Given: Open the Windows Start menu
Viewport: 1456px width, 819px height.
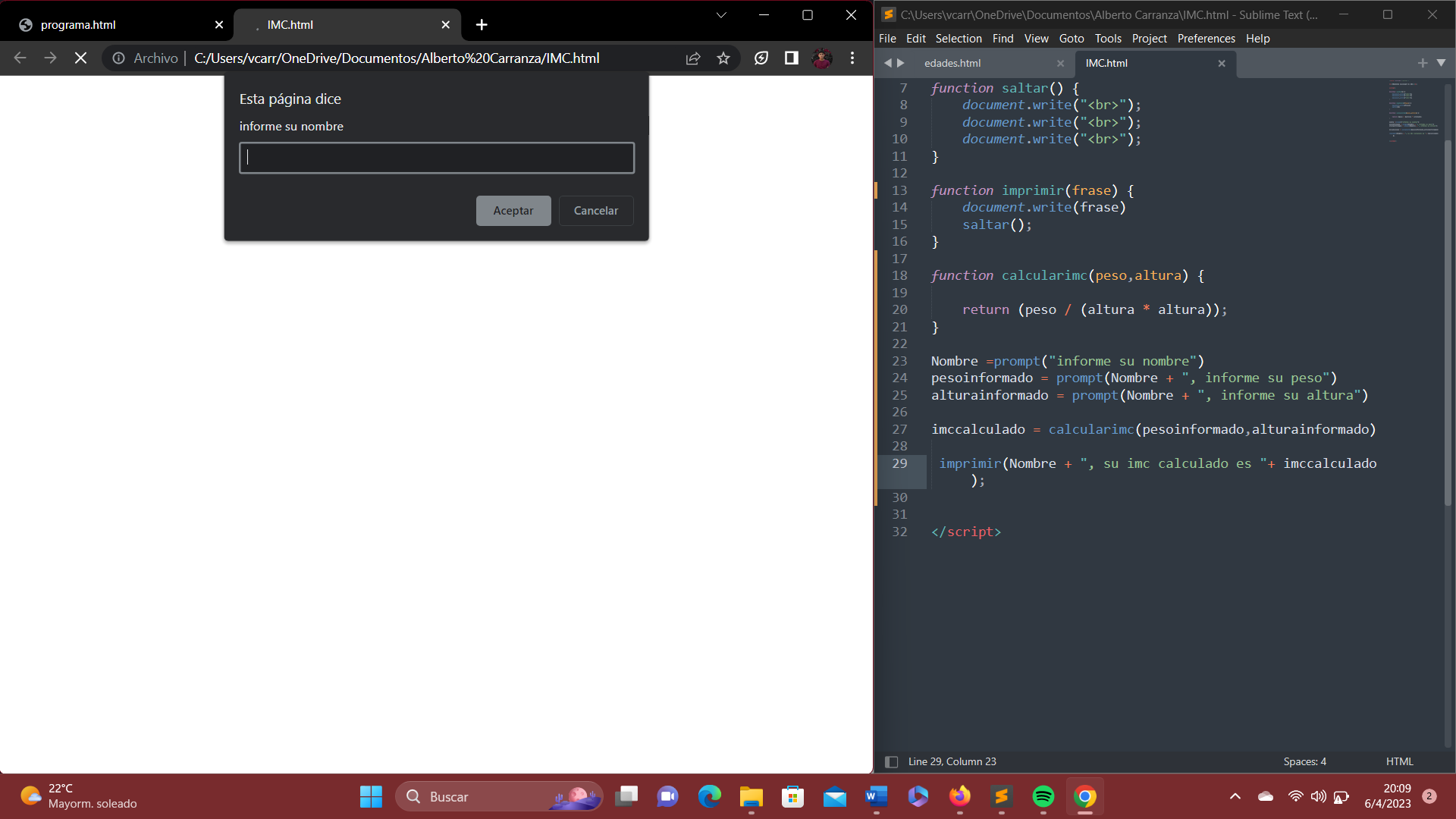Looking at the screenshot, I should pyautogui.click(x=371, y=796).
